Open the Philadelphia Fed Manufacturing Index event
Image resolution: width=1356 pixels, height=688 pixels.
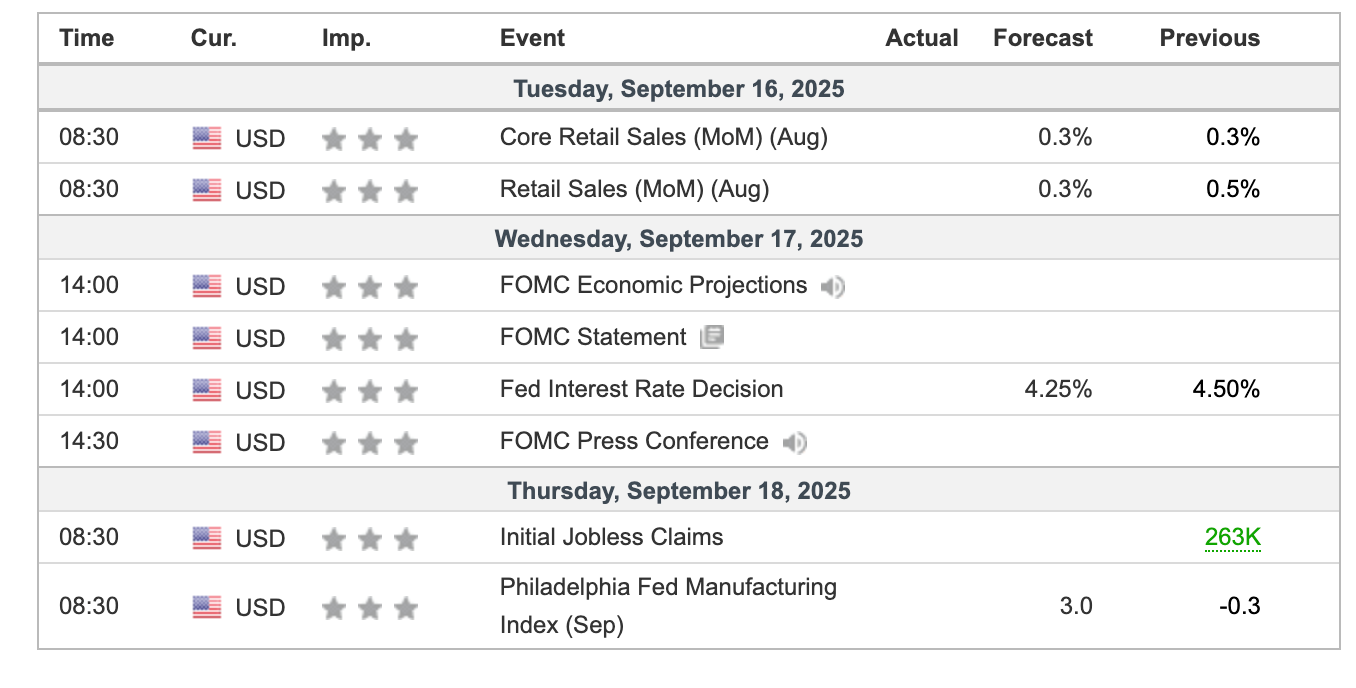(668, 606)
